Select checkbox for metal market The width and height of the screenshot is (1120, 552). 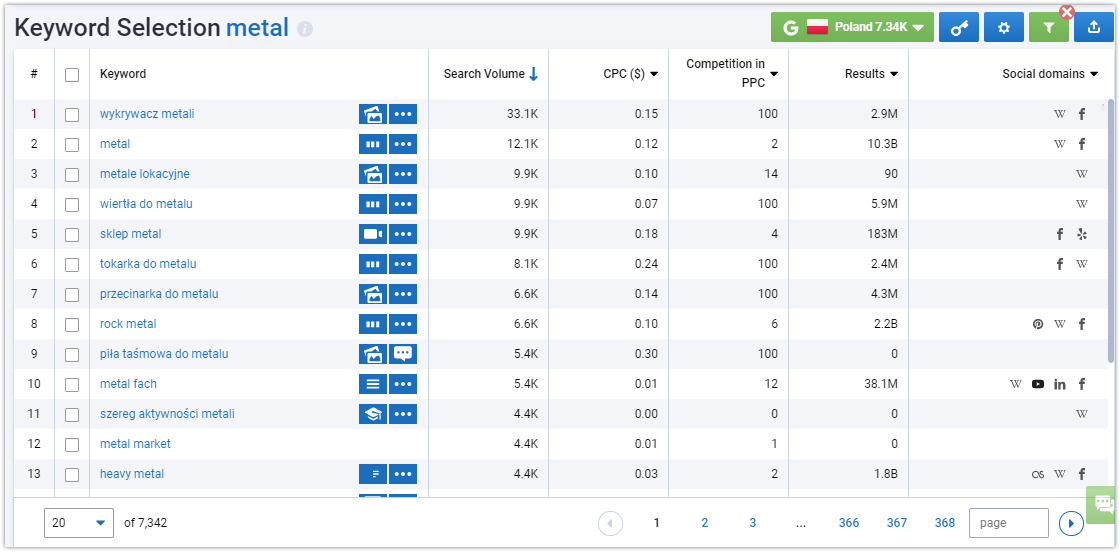[x=72, y=444]
